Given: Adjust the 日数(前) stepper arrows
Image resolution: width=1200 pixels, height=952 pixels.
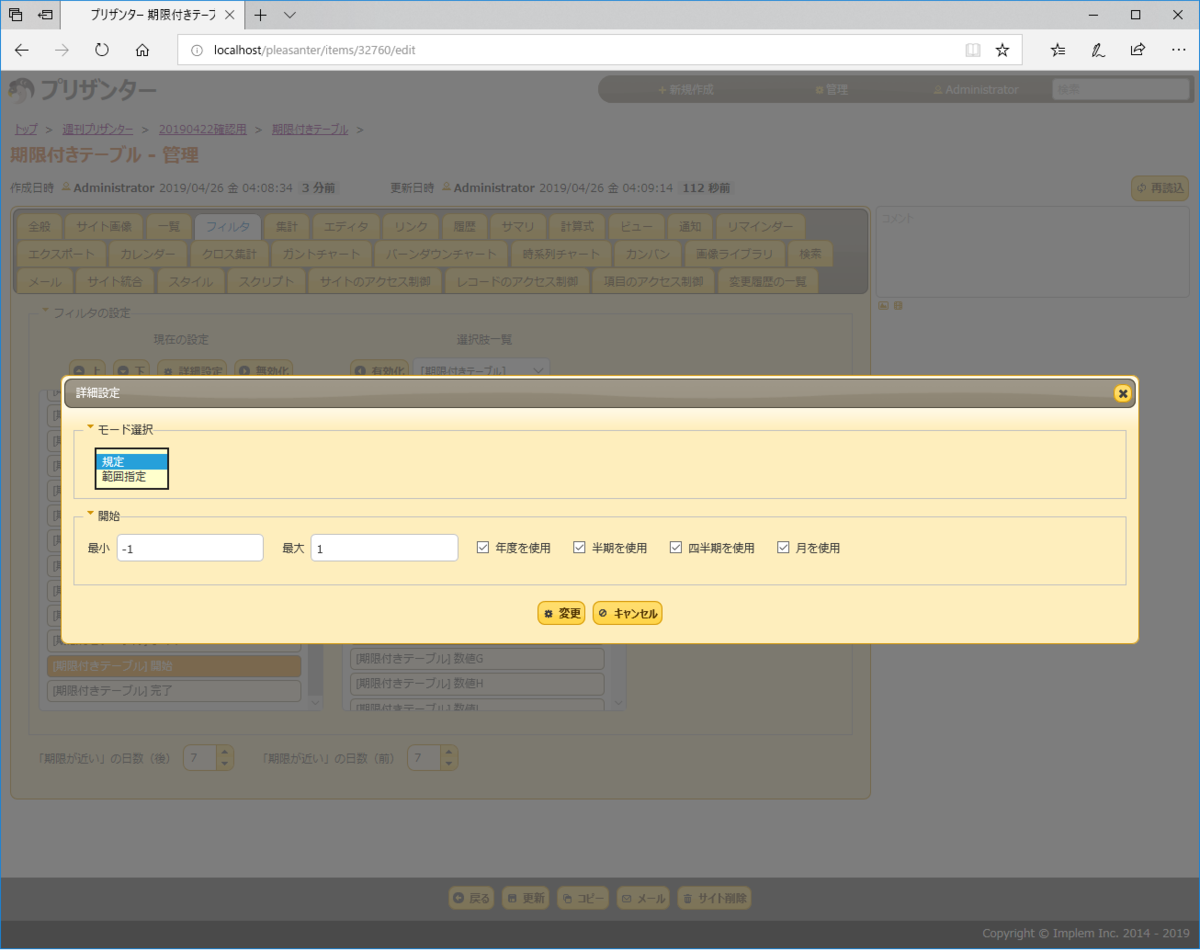Looking at the screenshot, I should 449,758.
